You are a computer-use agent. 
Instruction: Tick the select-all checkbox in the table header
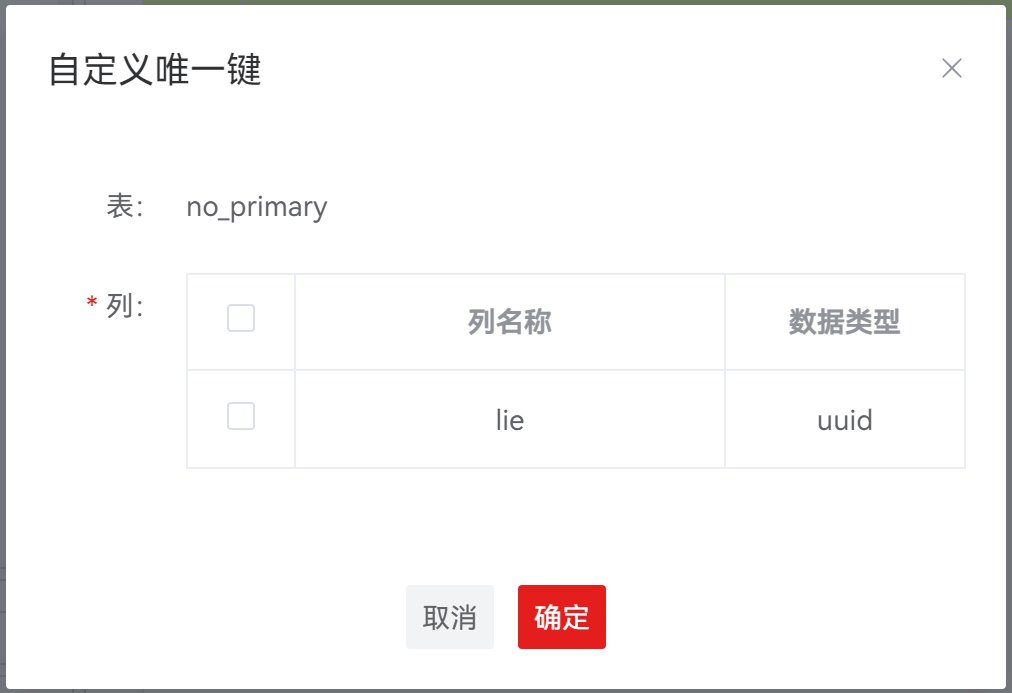[241, 319]
